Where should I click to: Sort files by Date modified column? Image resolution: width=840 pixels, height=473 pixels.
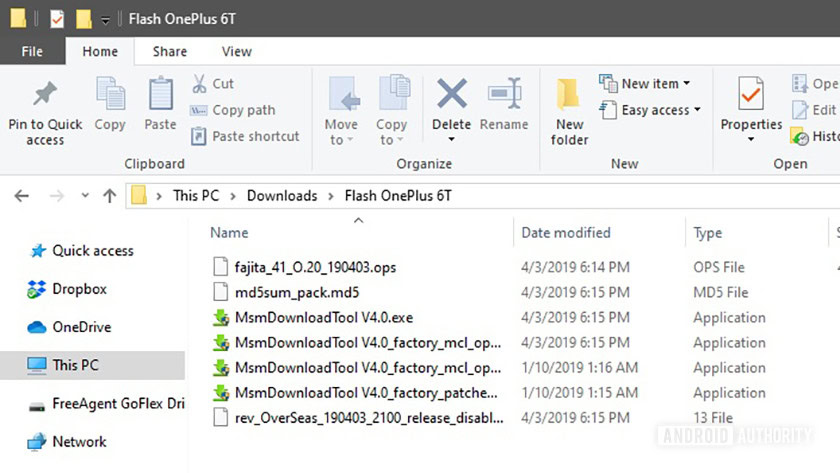[x=566, y=232]
